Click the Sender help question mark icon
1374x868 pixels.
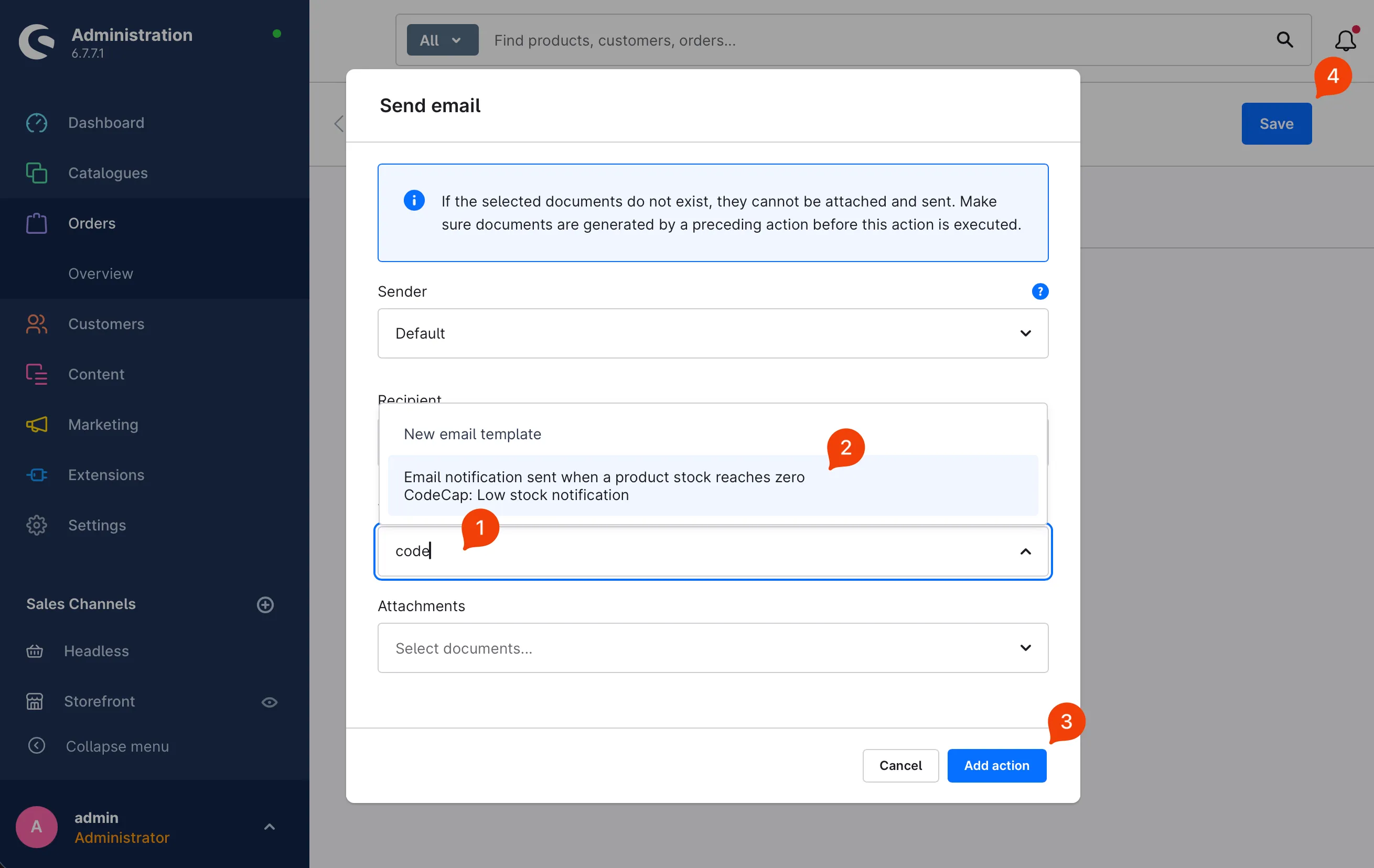1039,291
